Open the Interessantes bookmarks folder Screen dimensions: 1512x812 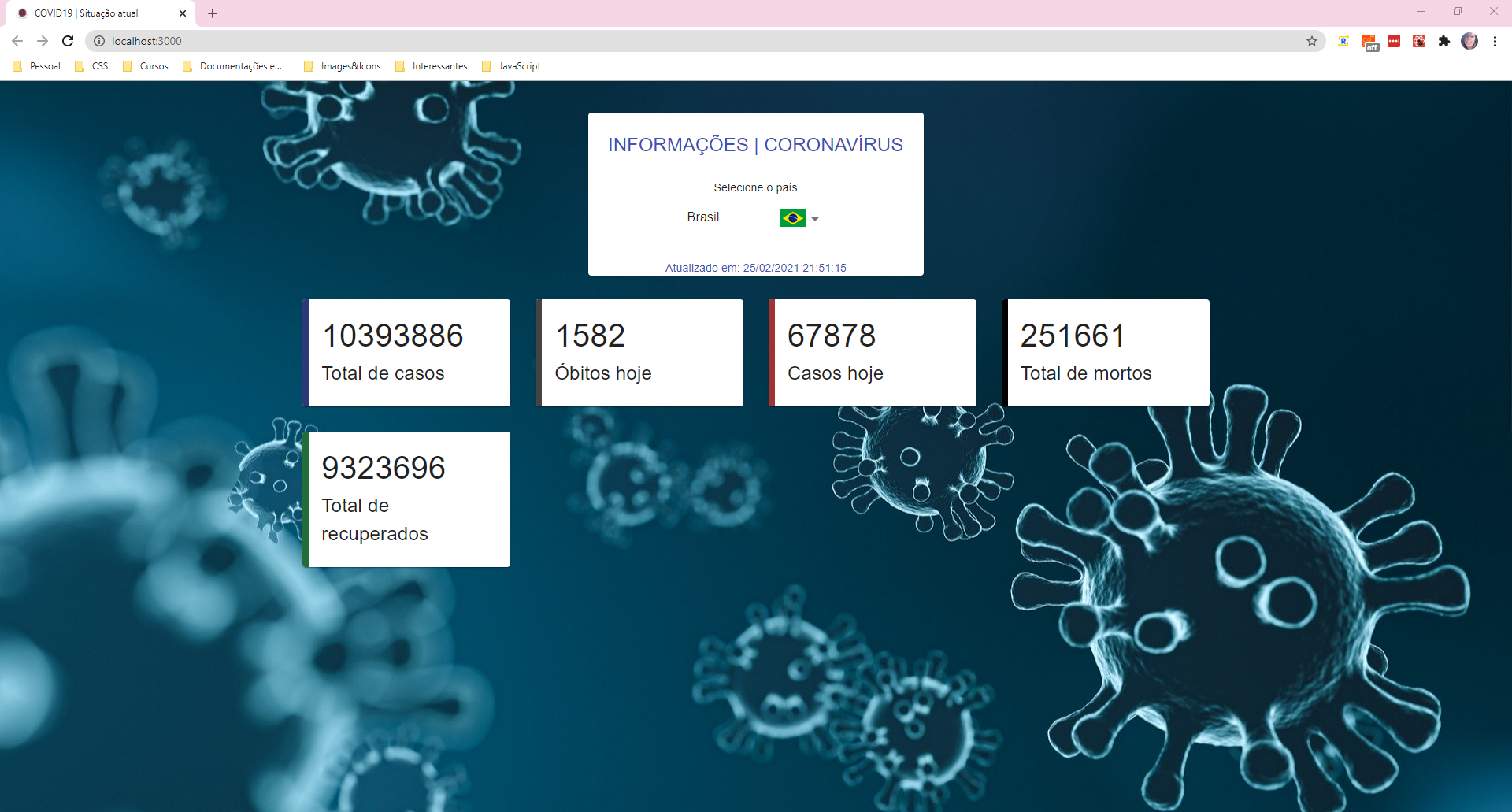(432, 66)
